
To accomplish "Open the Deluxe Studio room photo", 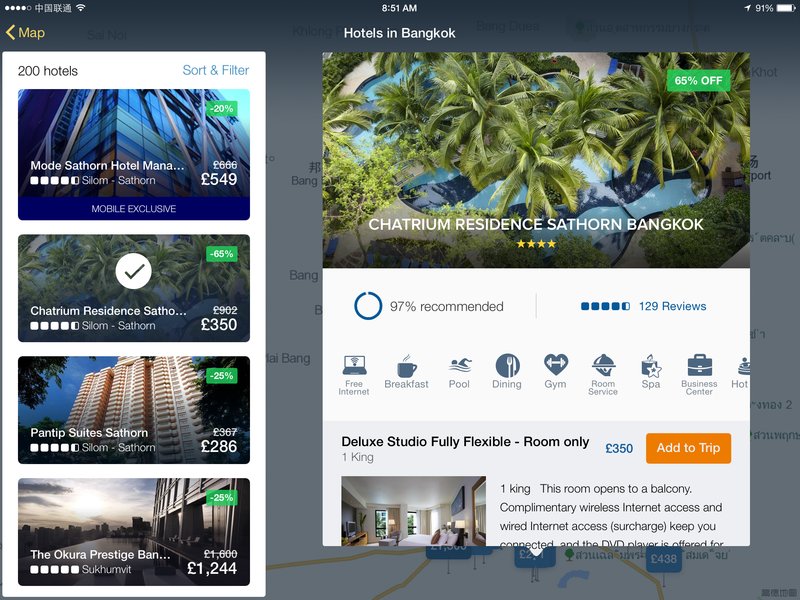I will pos(413,511).
